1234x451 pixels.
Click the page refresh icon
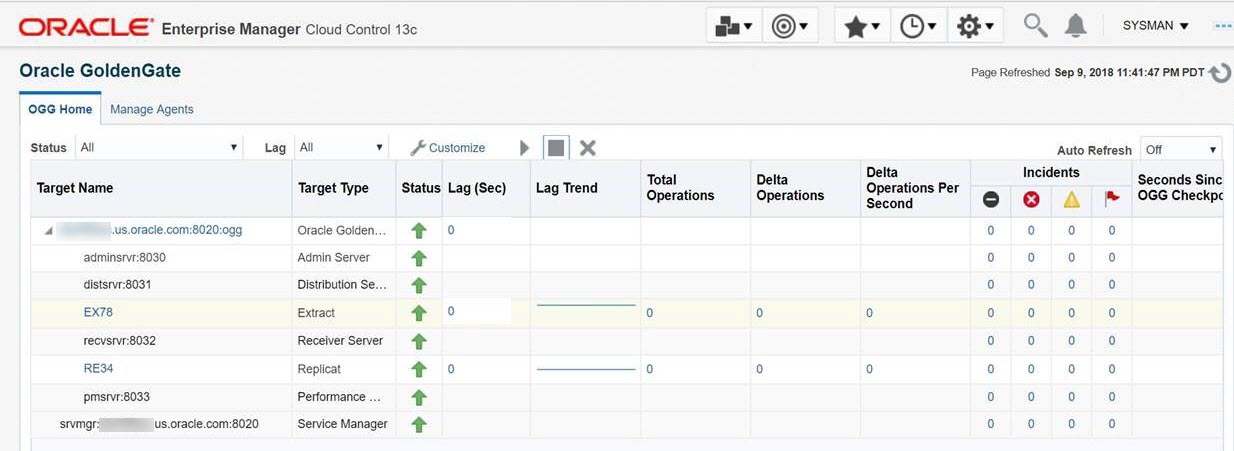click(1220, 73)
